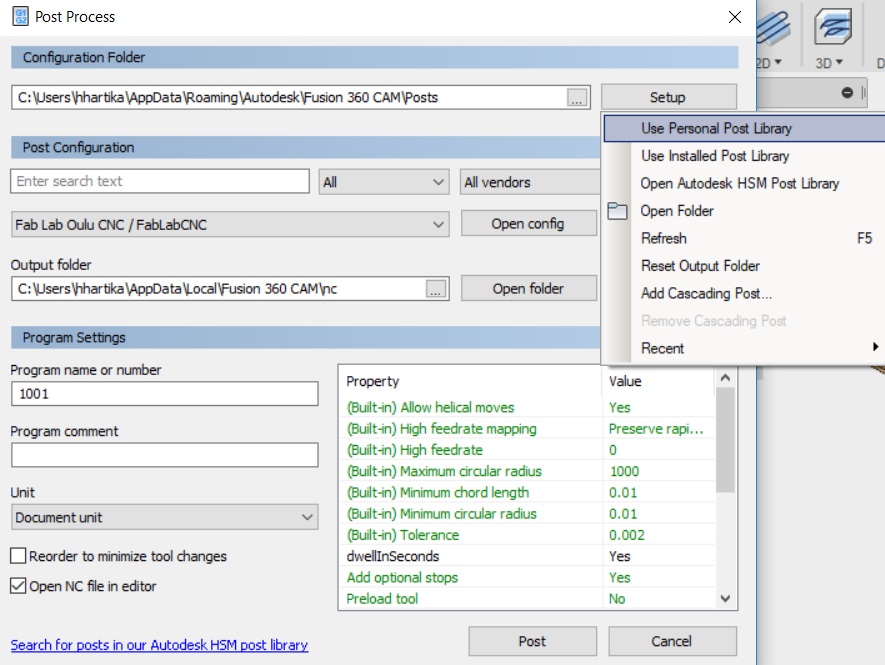
Task: Click the property list scroll down arrow
Action: pos(726,598)
